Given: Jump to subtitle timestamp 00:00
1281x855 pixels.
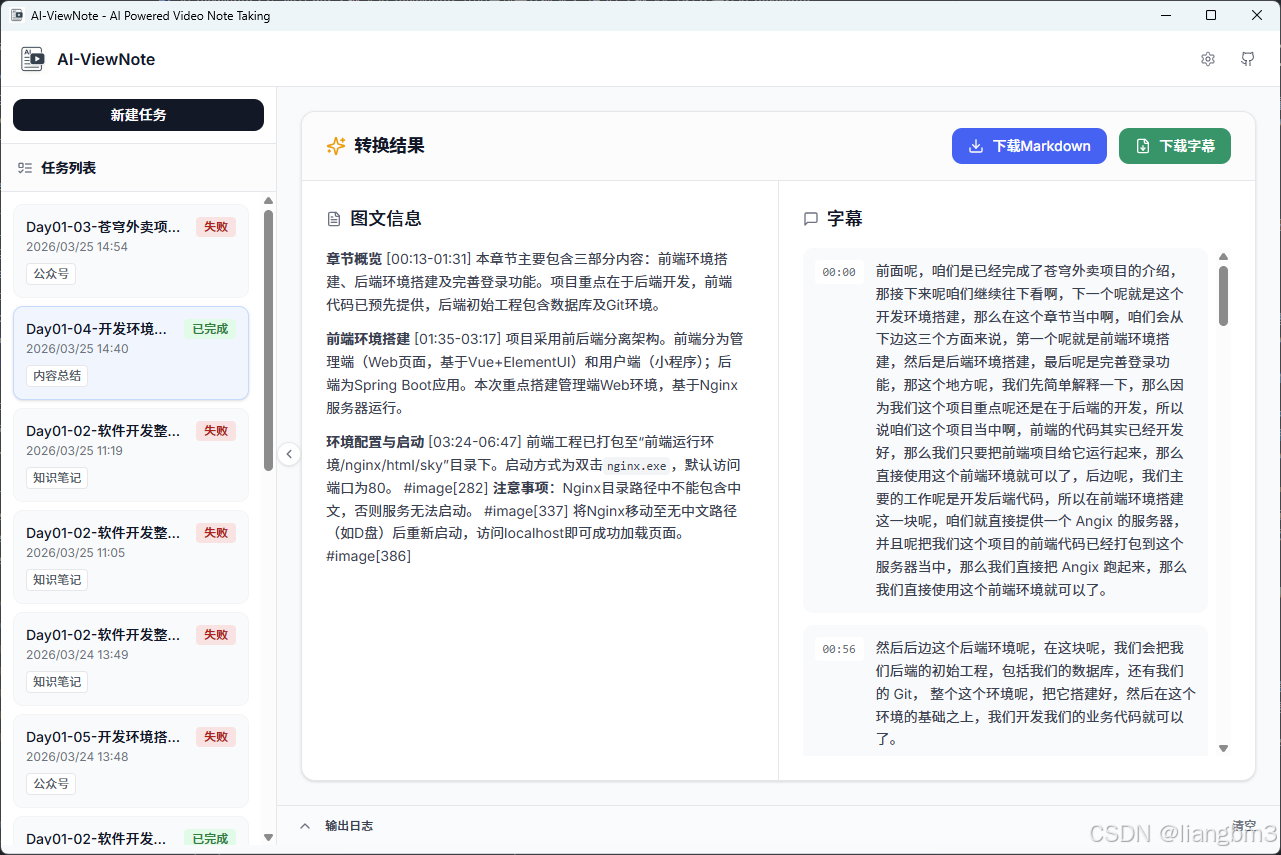Looking at the screenshot, I should click(x=839, y=272).
